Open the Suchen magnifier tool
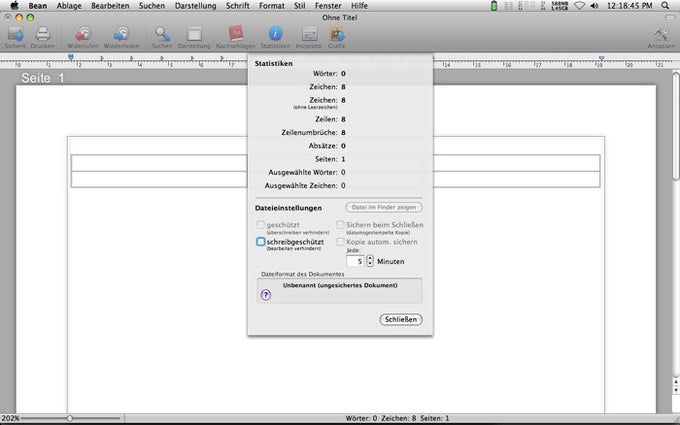The width and height of the screenshot is (680, 425). click(x=162, y=34)
